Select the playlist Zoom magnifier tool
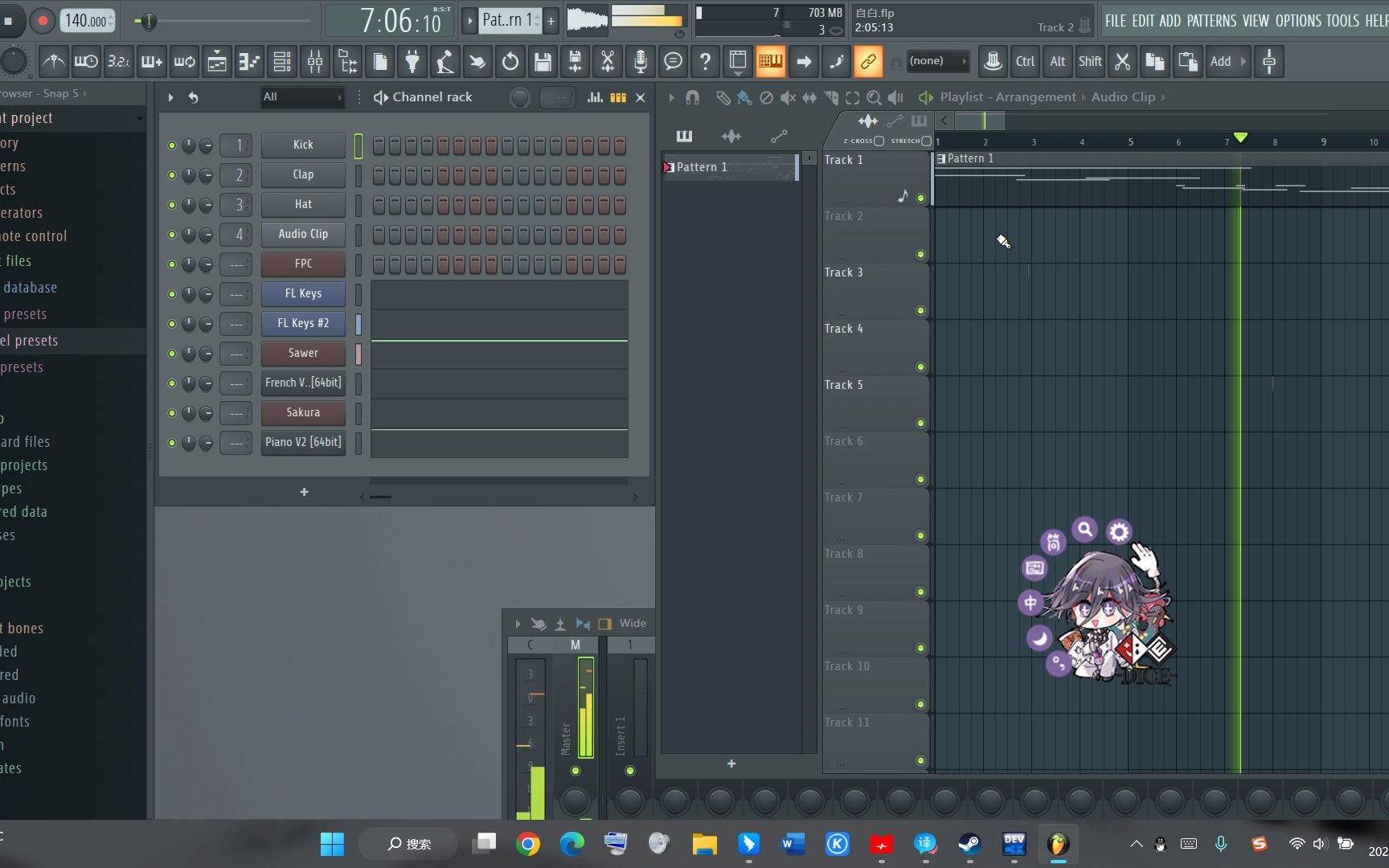The image size is (1389, 868). [x=874, y=97]
